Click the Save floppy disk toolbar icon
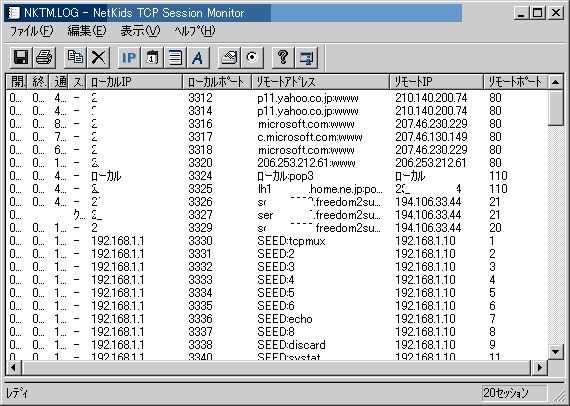This screenshot has height=406, width=570. click(21, 57)
